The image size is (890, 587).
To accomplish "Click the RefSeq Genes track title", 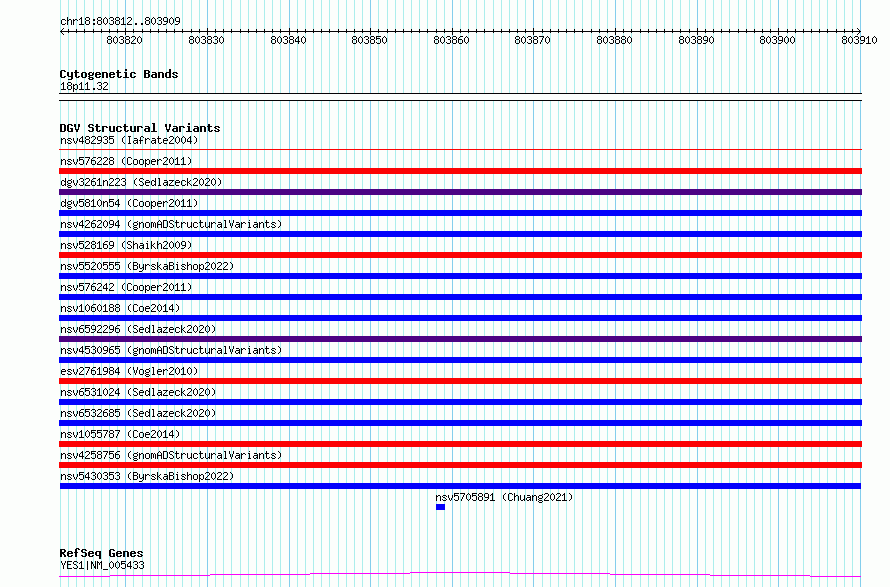I will (101, 553).
